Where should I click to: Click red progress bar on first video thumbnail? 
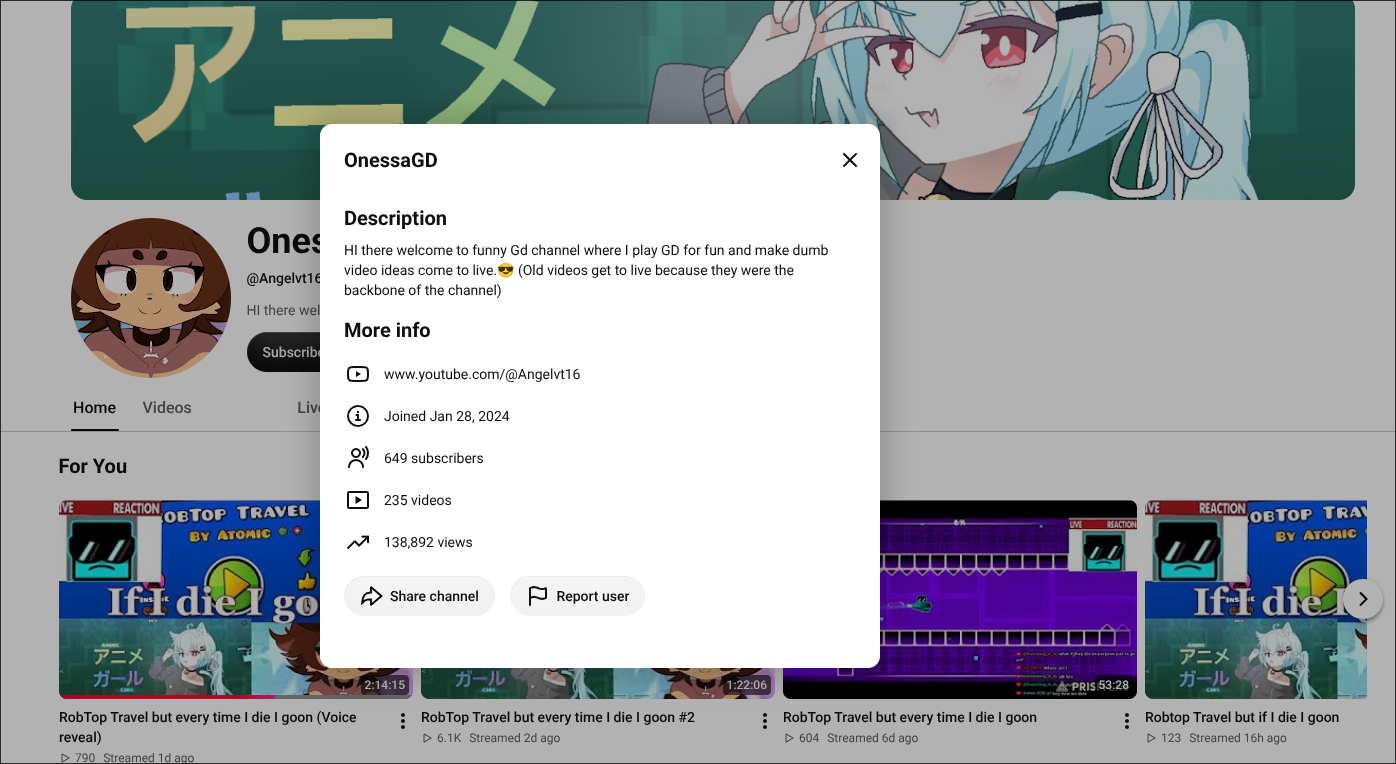(167, 696)
